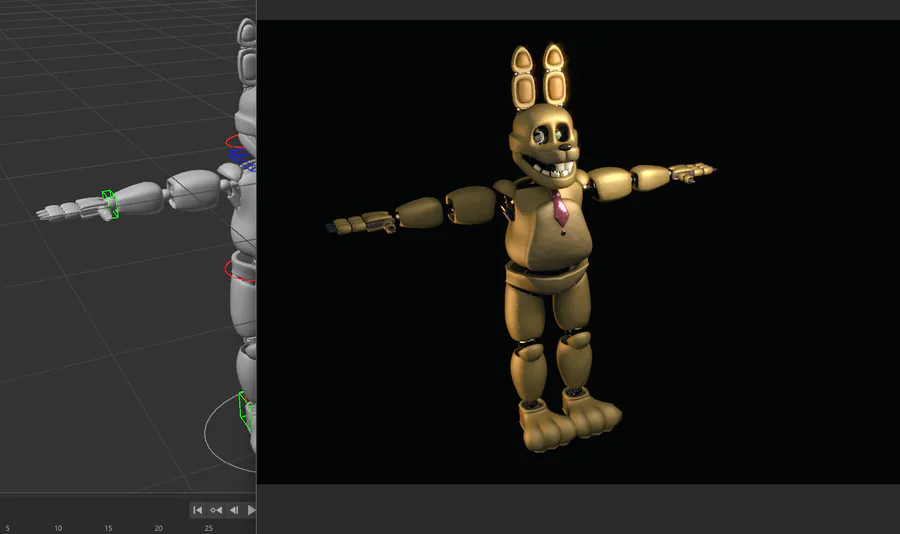
Task: Select the green wrist control on gray model
Action: pyautogui.click(x=110, y=204)
